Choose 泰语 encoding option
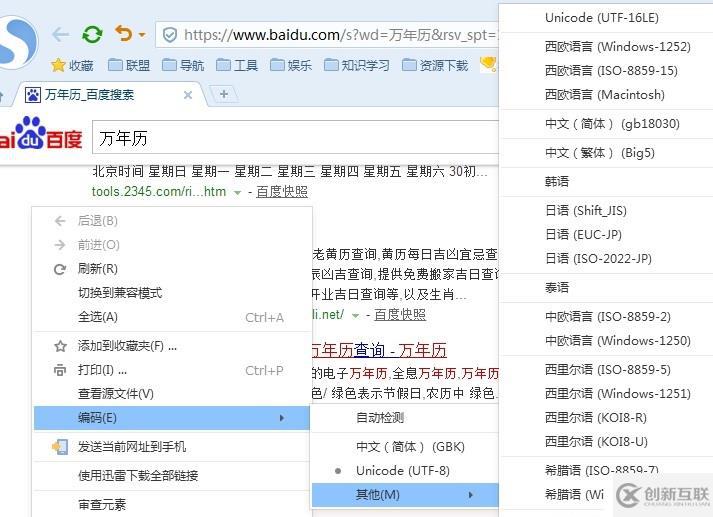 [606, 287]
